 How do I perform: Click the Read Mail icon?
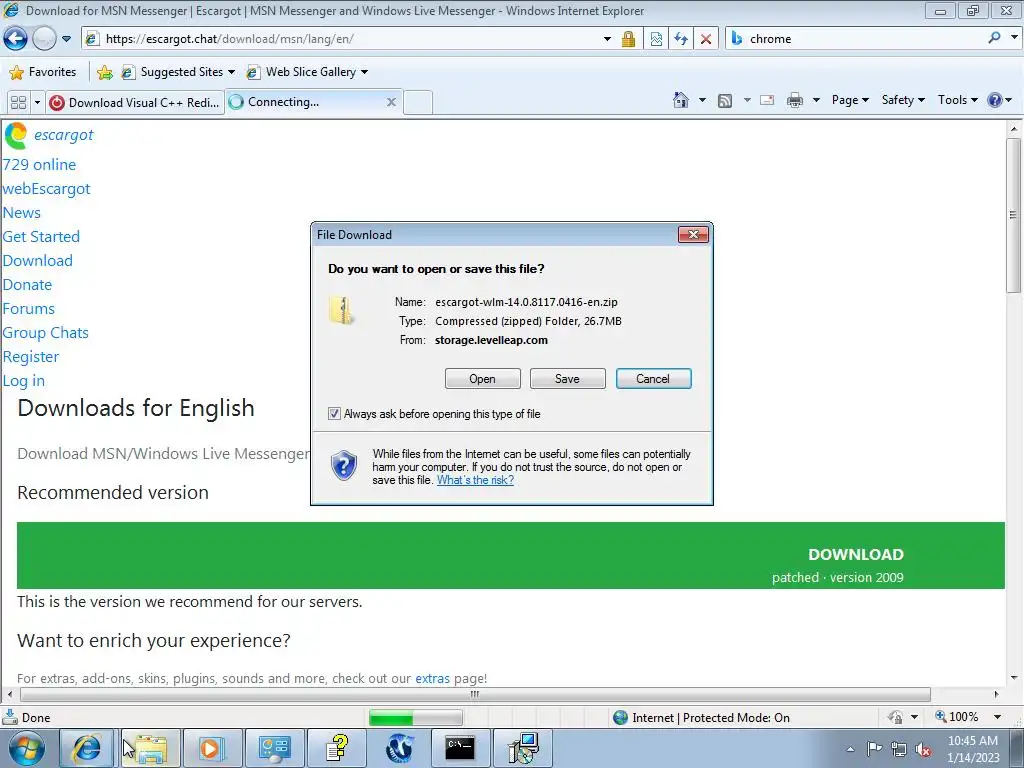767,100
